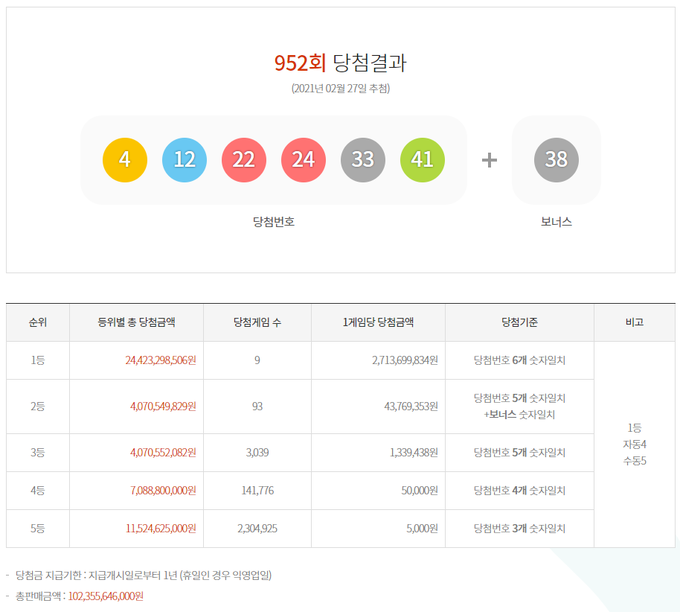The image size is (680, 612).
Task: Click the 3등 winner count 3,039
Action: 257,453
